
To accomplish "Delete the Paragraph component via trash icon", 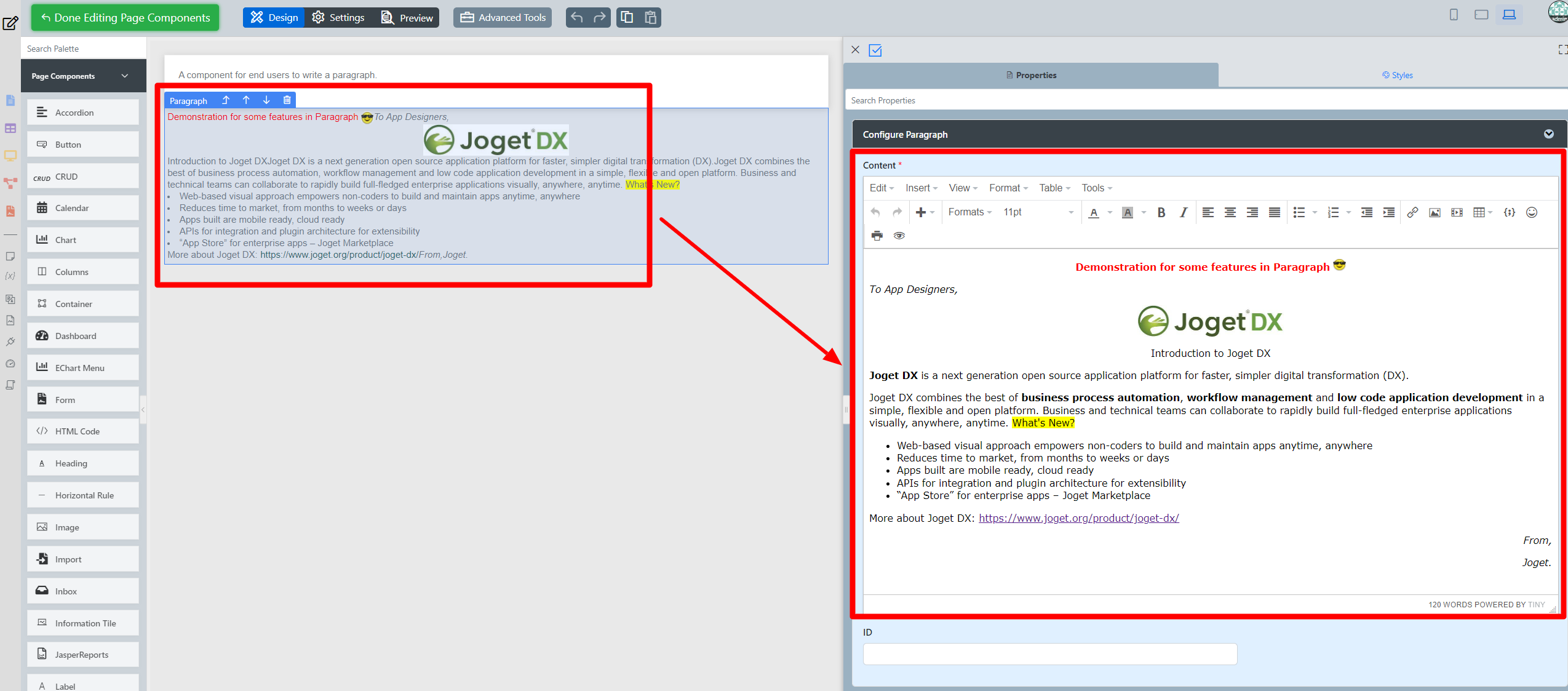I will 287,100.
